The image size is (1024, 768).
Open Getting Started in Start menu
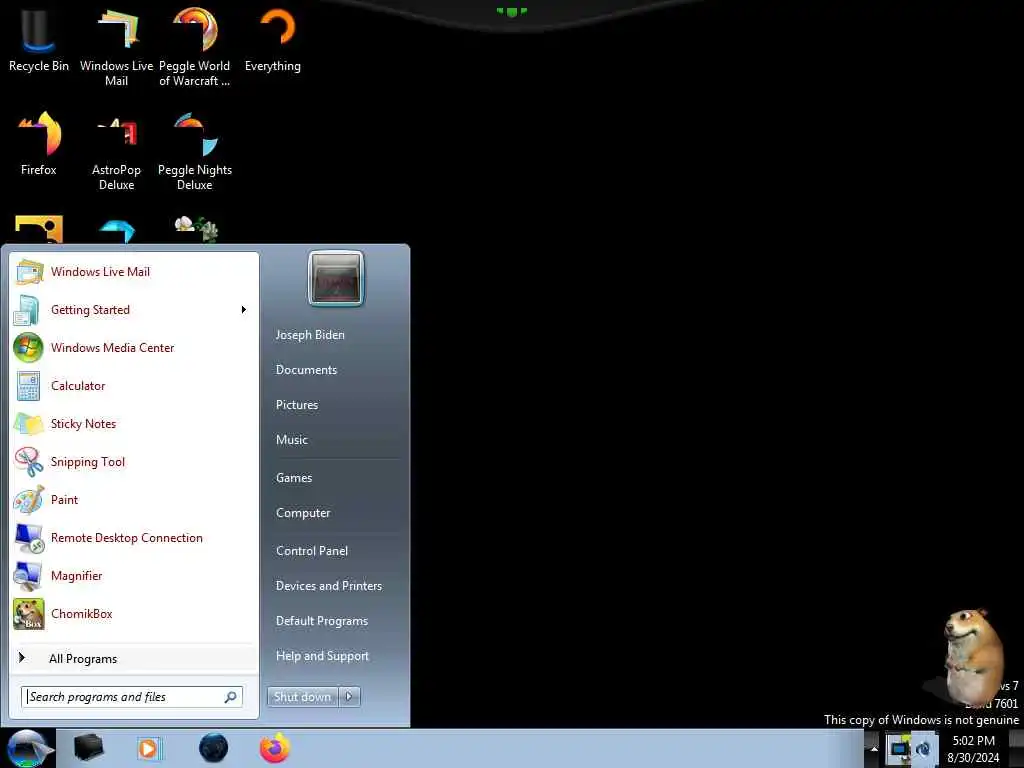point(135,310)
